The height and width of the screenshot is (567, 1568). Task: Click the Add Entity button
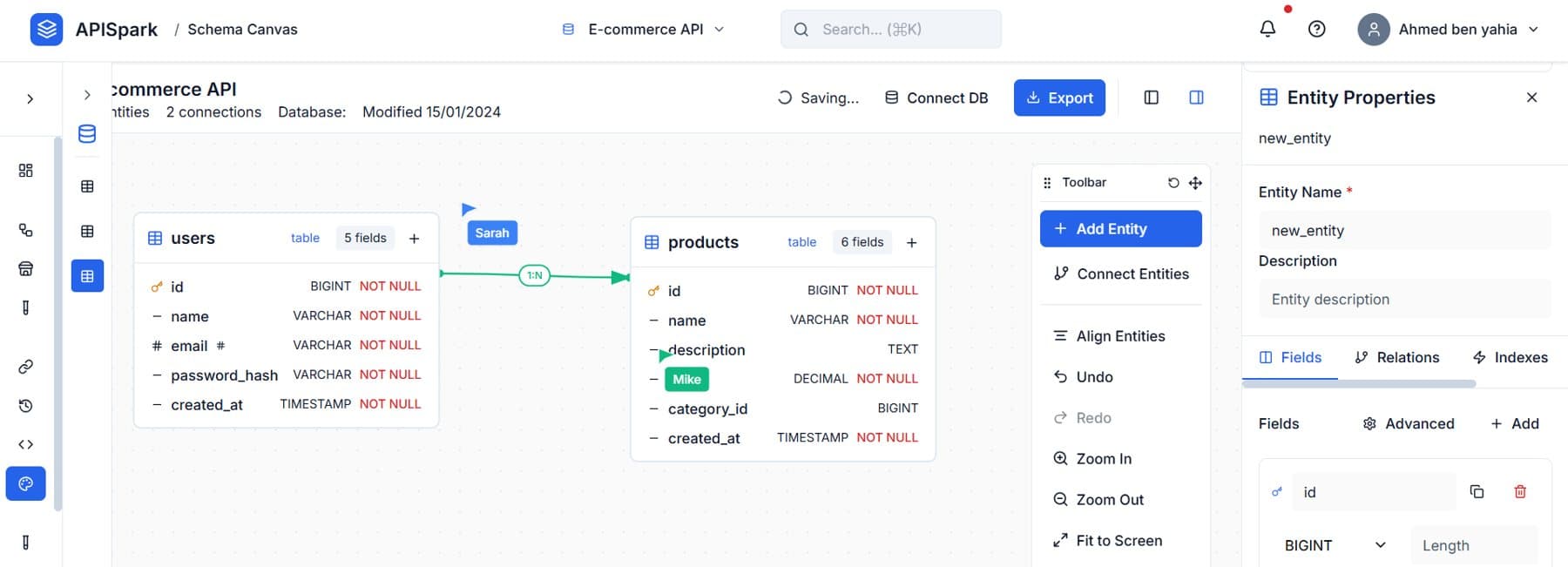click(x=1121, y=228)
